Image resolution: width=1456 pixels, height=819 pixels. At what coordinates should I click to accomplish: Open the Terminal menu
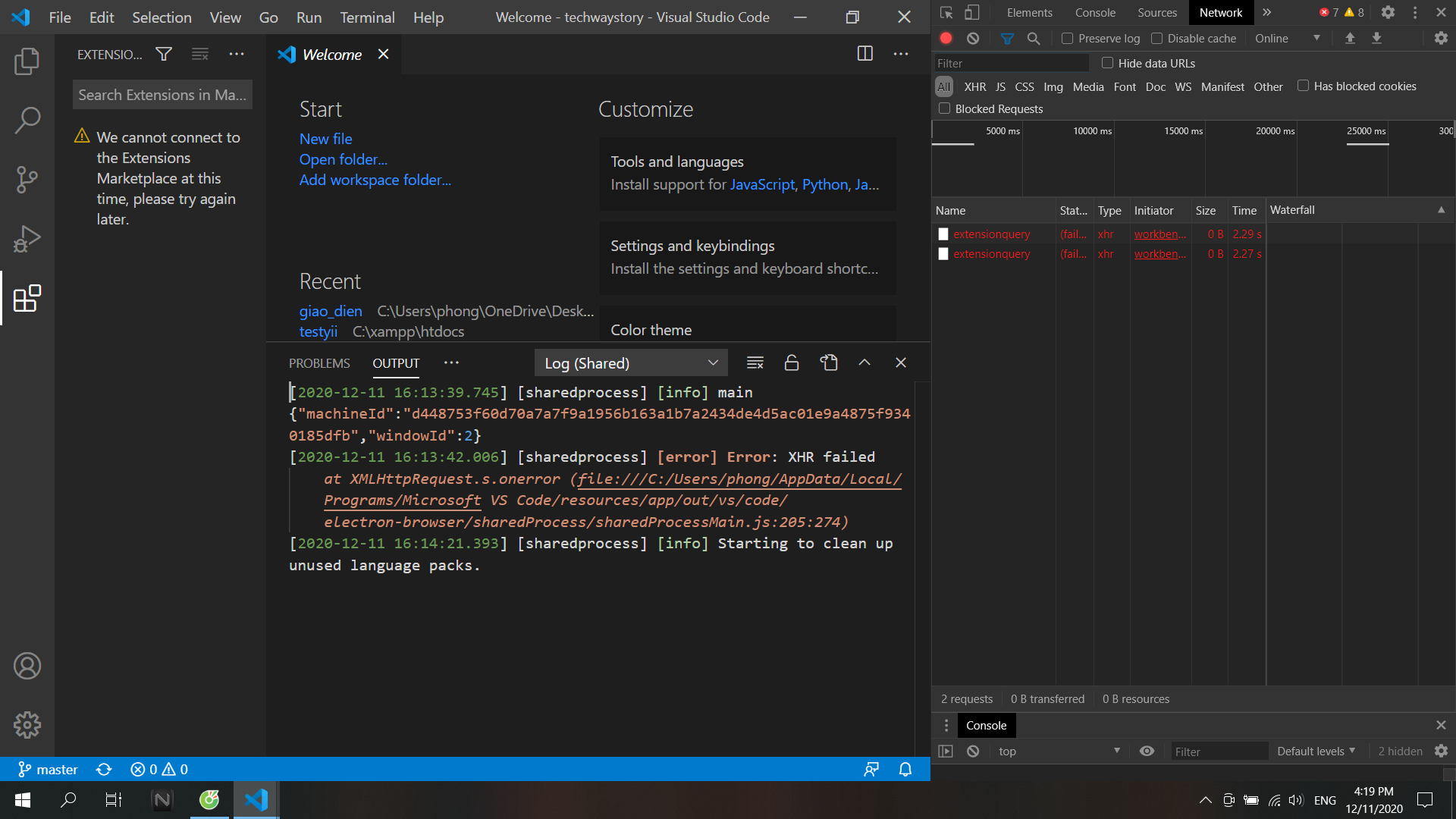[367, 17]
